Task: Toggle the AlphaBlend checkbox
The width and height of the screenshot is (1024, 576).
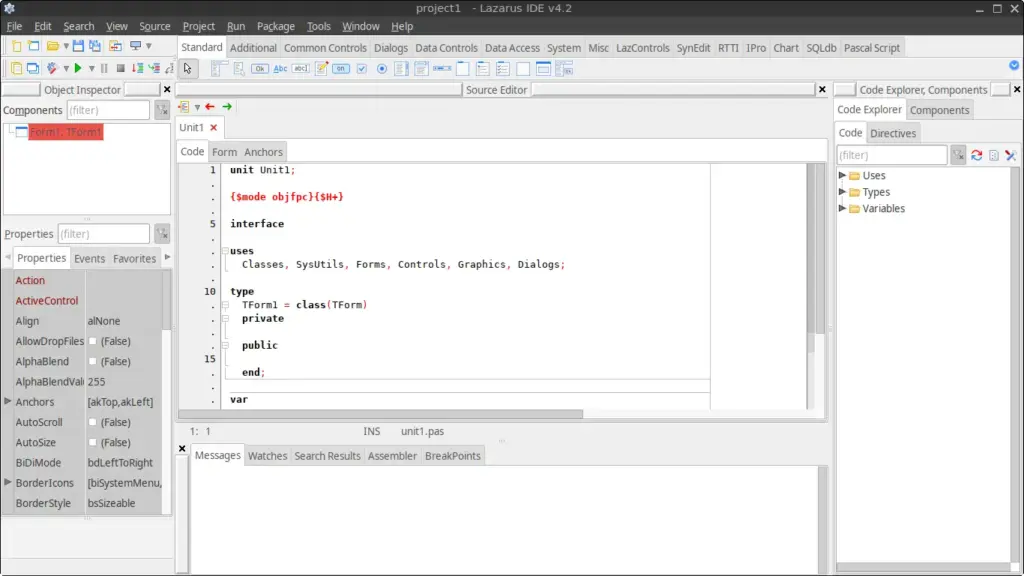Action: (x=93, y=361)
